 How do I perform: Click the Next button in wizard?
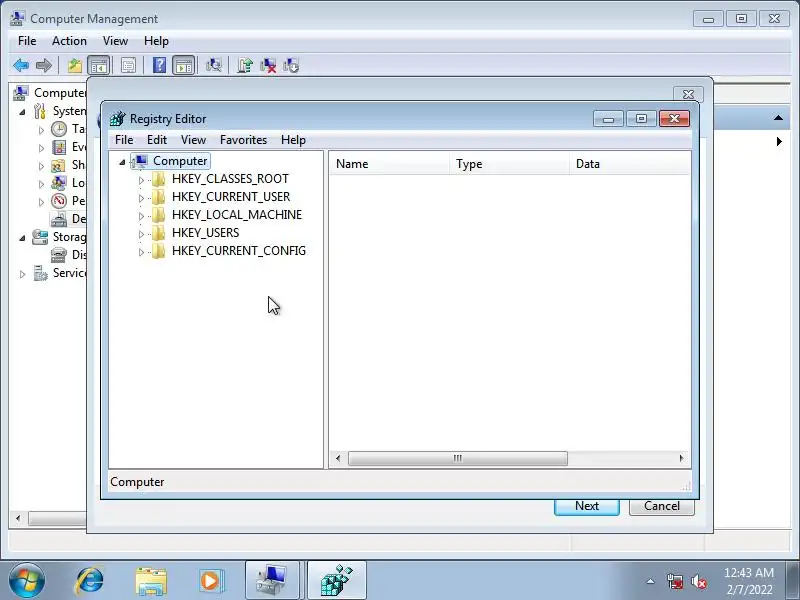587,506
